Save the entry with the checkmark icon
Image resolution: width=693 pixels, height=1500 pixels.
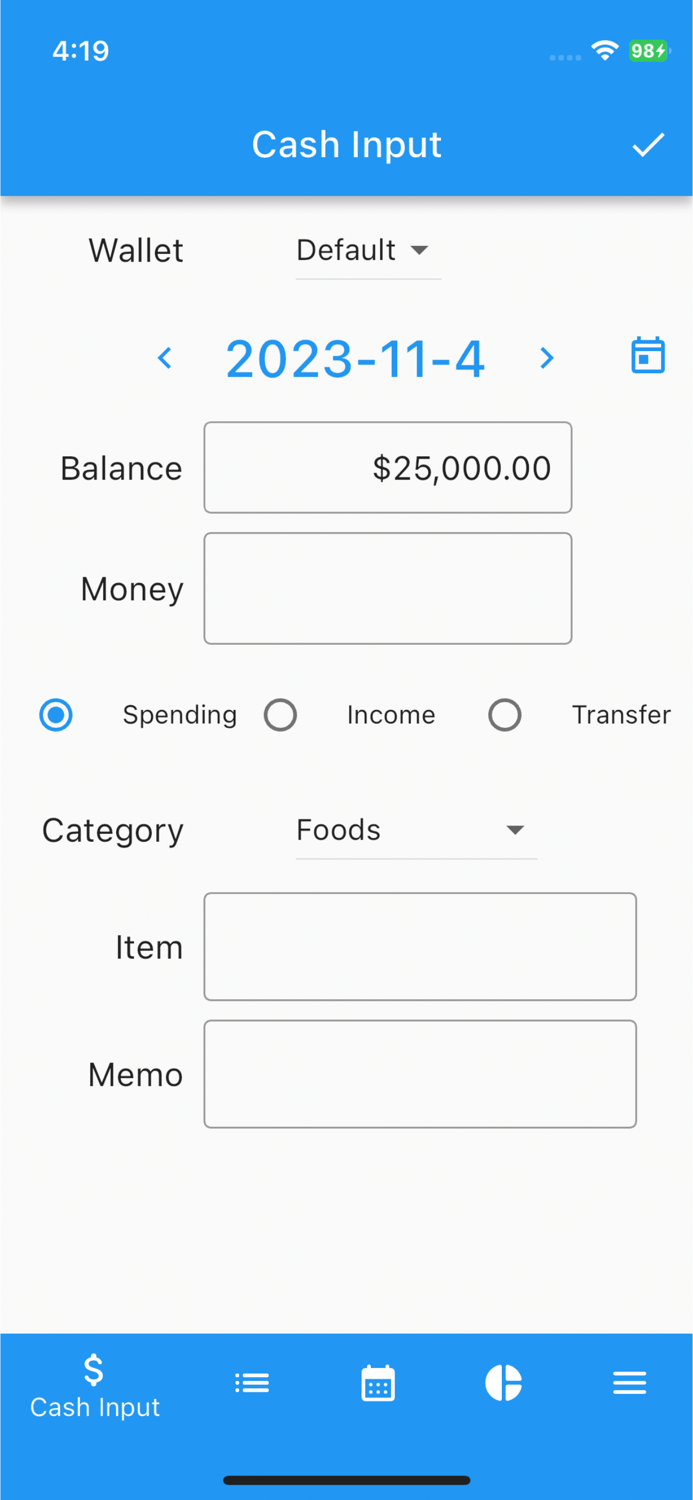click(x=648, y=144)
